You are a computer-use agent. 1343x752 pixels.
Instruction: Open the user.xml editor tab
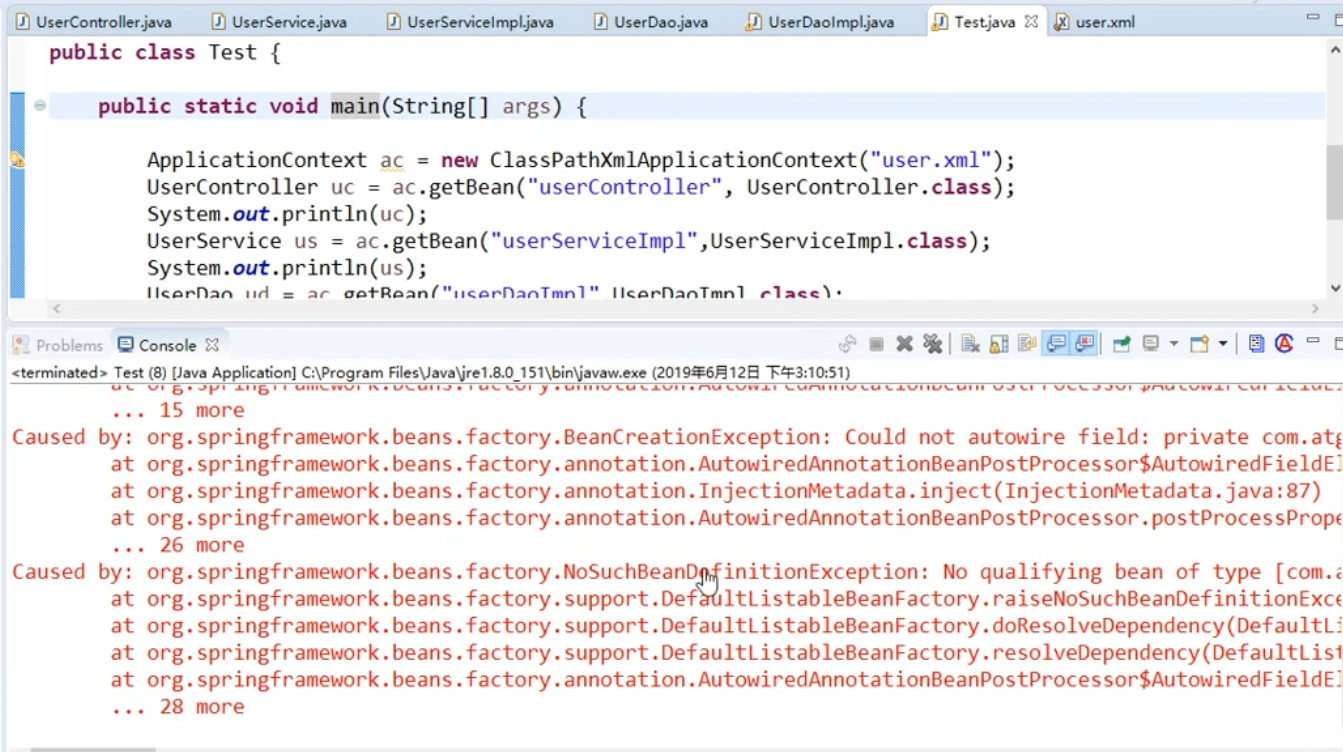tap(1095, 21)
